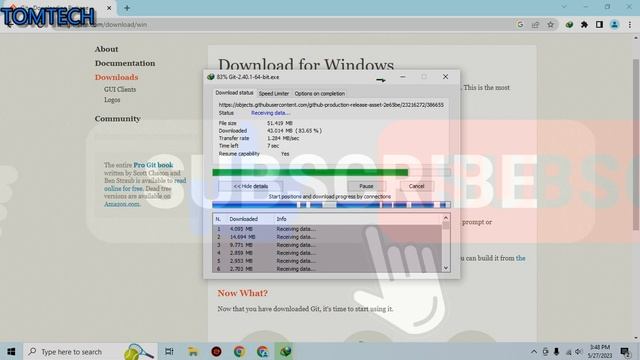This screenshot has width=640, height=360.
Task: Open the IDM extension icon in Chrome toolbar
Action: (569, 24)
